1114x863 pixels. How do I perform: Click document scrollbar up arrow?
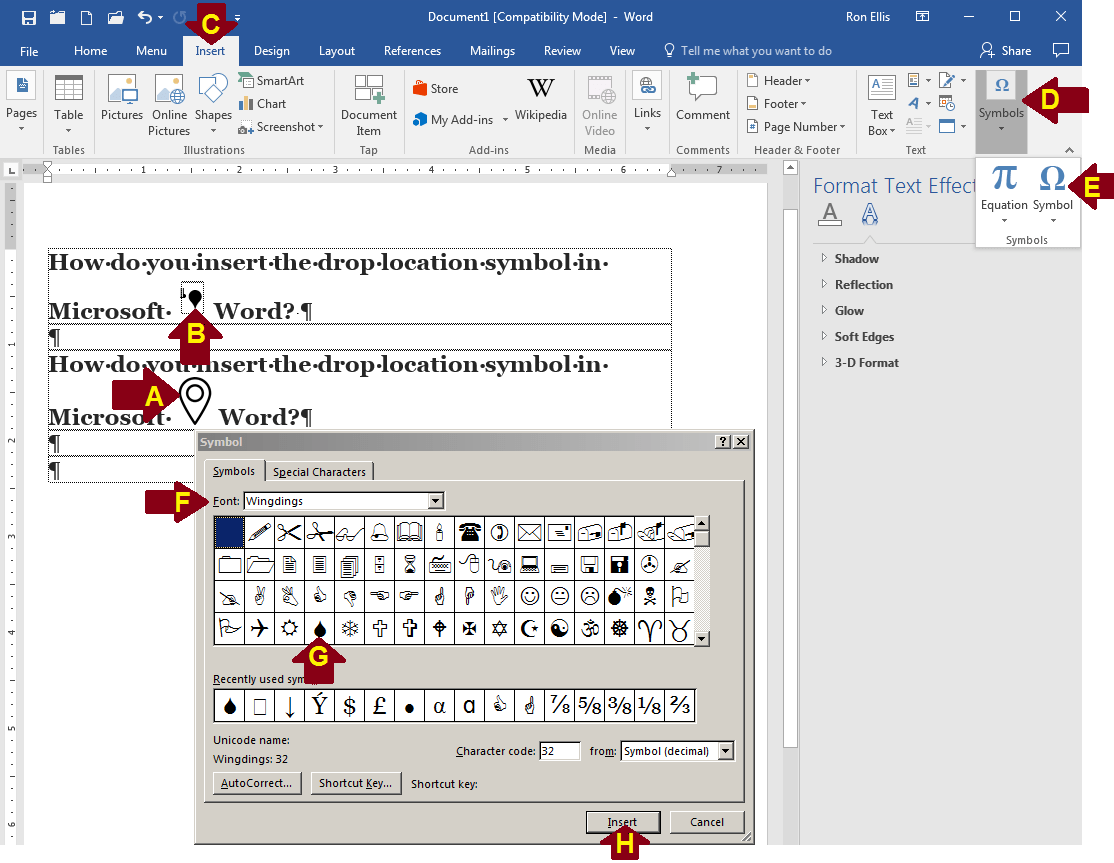(x=790, y=168)
